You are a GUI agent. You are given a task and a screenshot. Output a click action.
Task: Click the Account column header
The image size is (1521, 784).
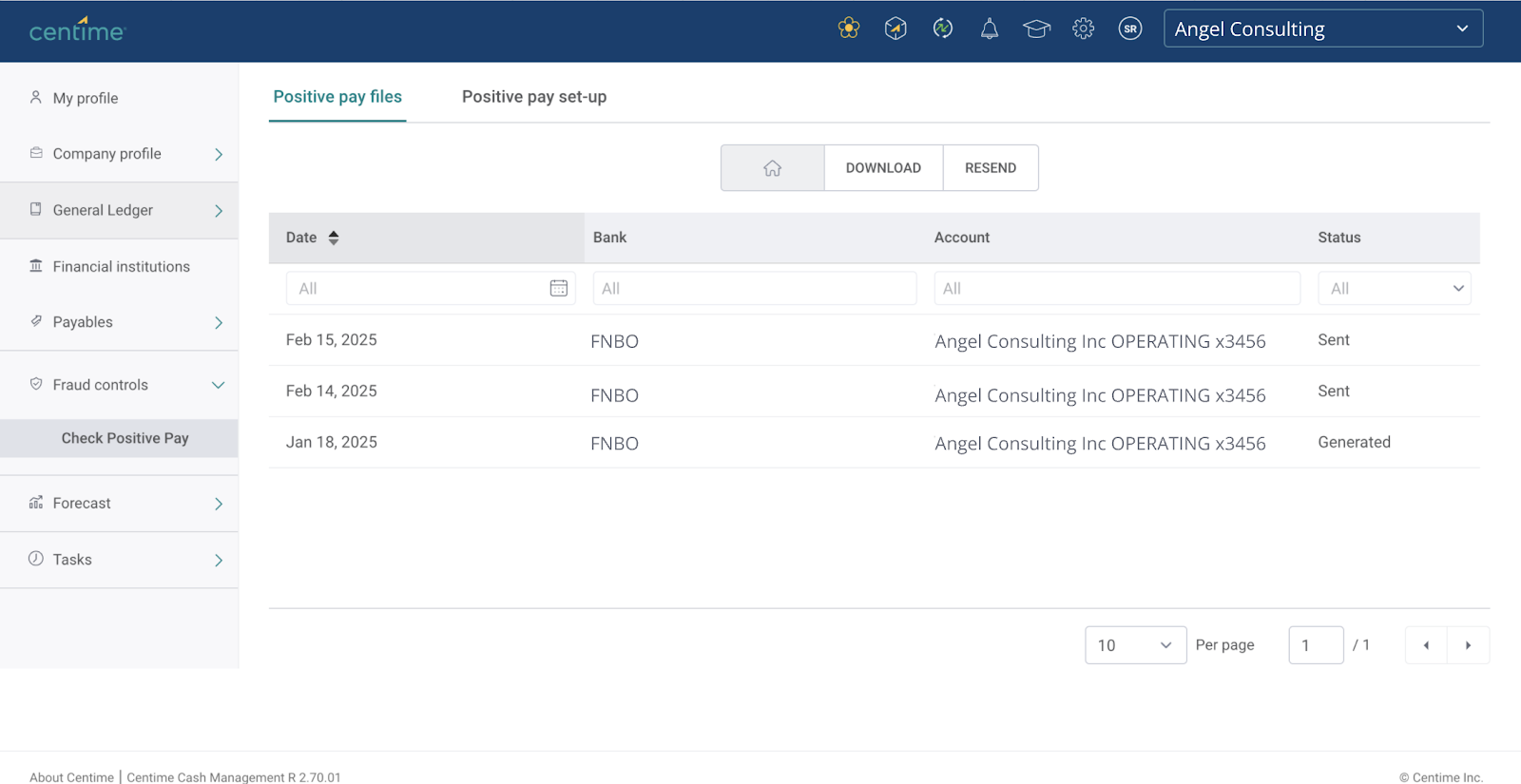(962, 238)
